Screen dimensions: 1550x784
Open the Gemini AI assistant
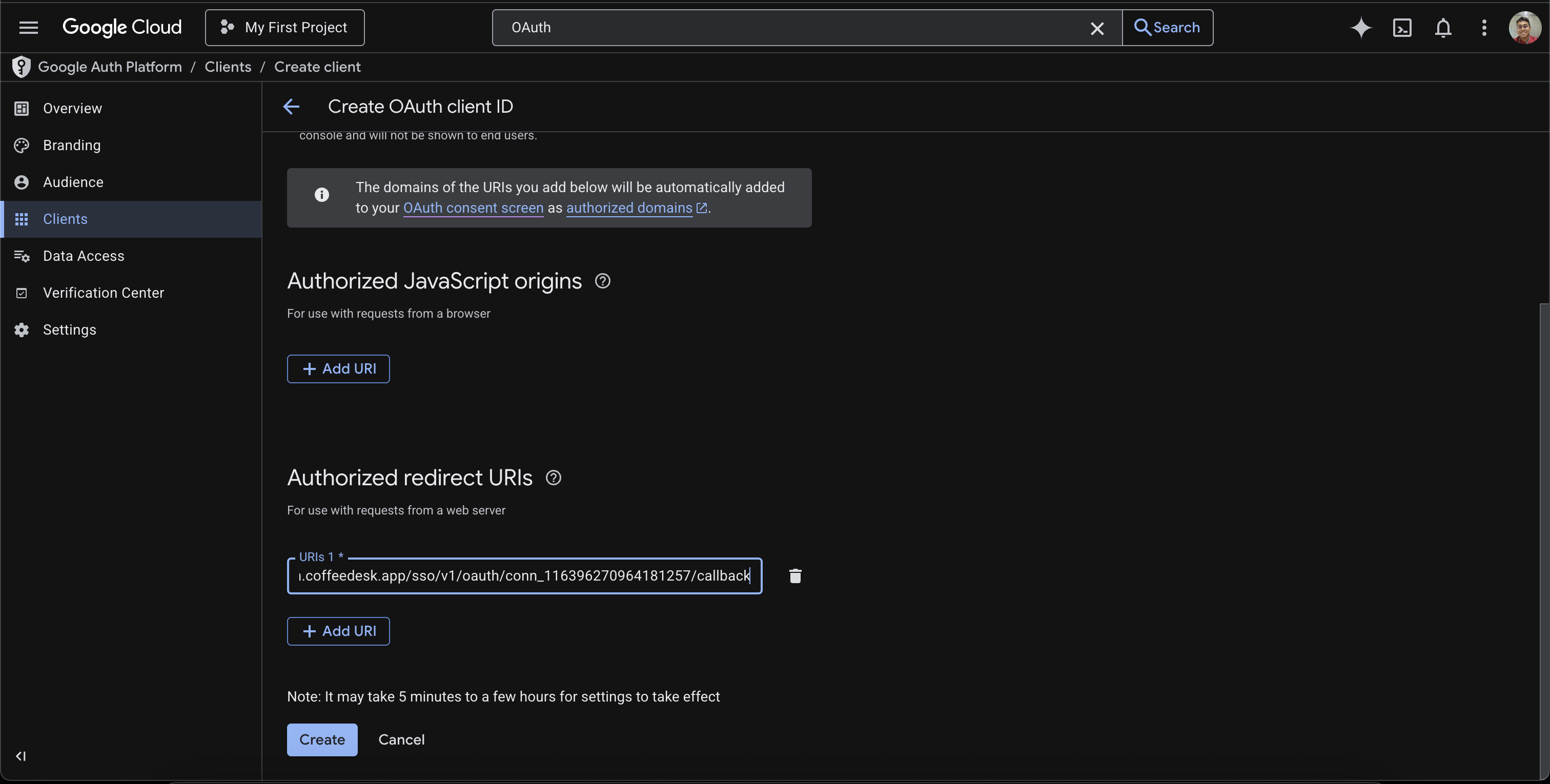[1361, 28]
